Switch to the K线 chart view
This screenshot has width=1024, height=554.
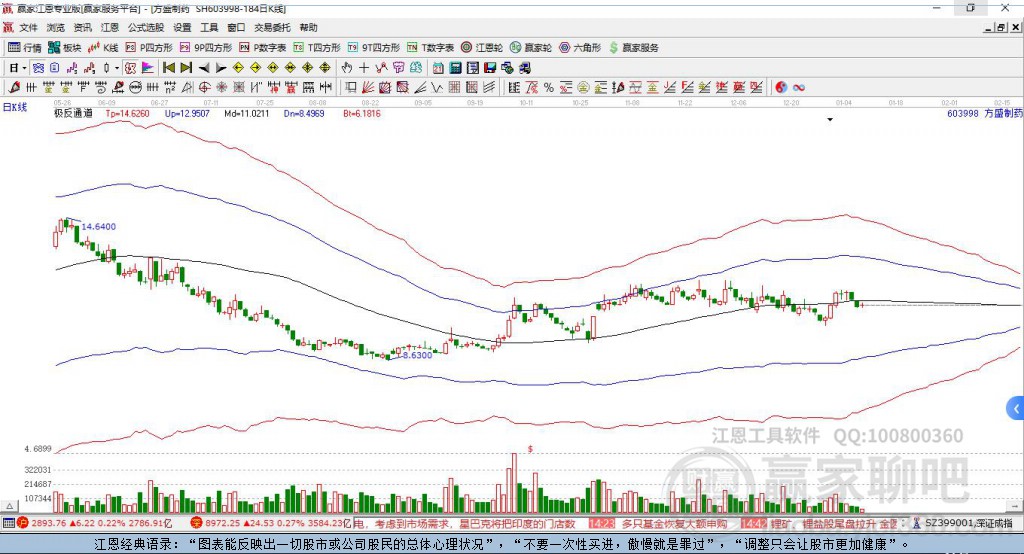click(x=103, y=48)
